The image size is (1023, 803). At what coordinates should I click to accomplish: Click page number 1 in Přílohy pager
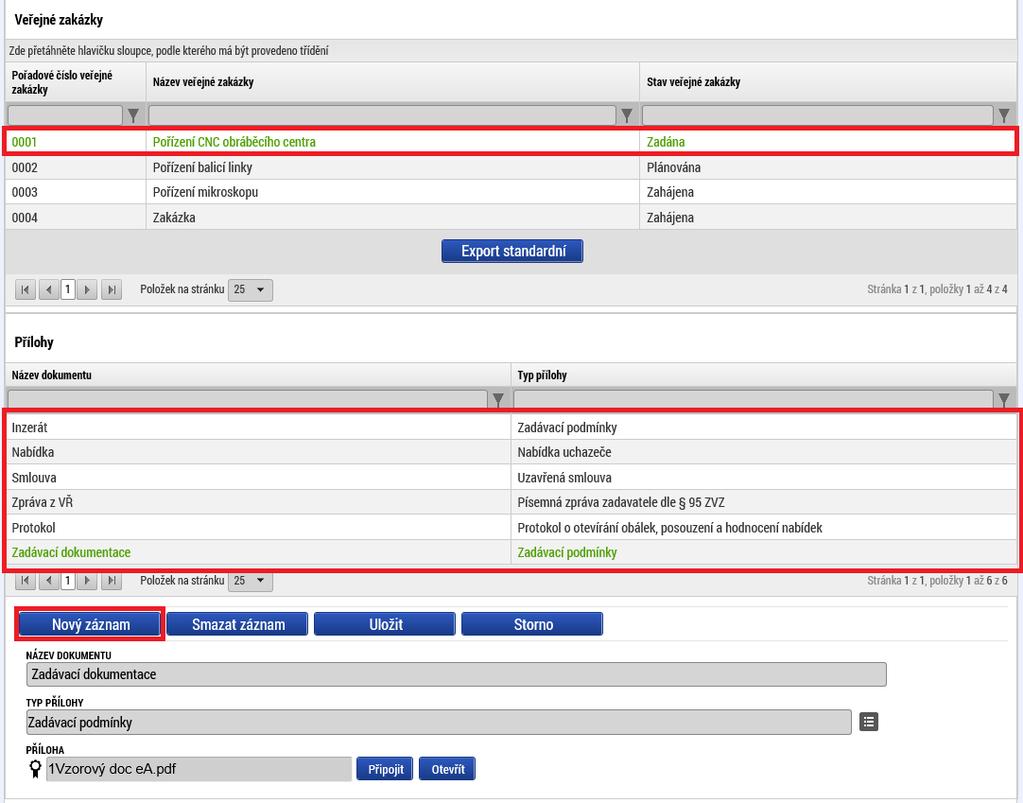(x=68, y=580)
